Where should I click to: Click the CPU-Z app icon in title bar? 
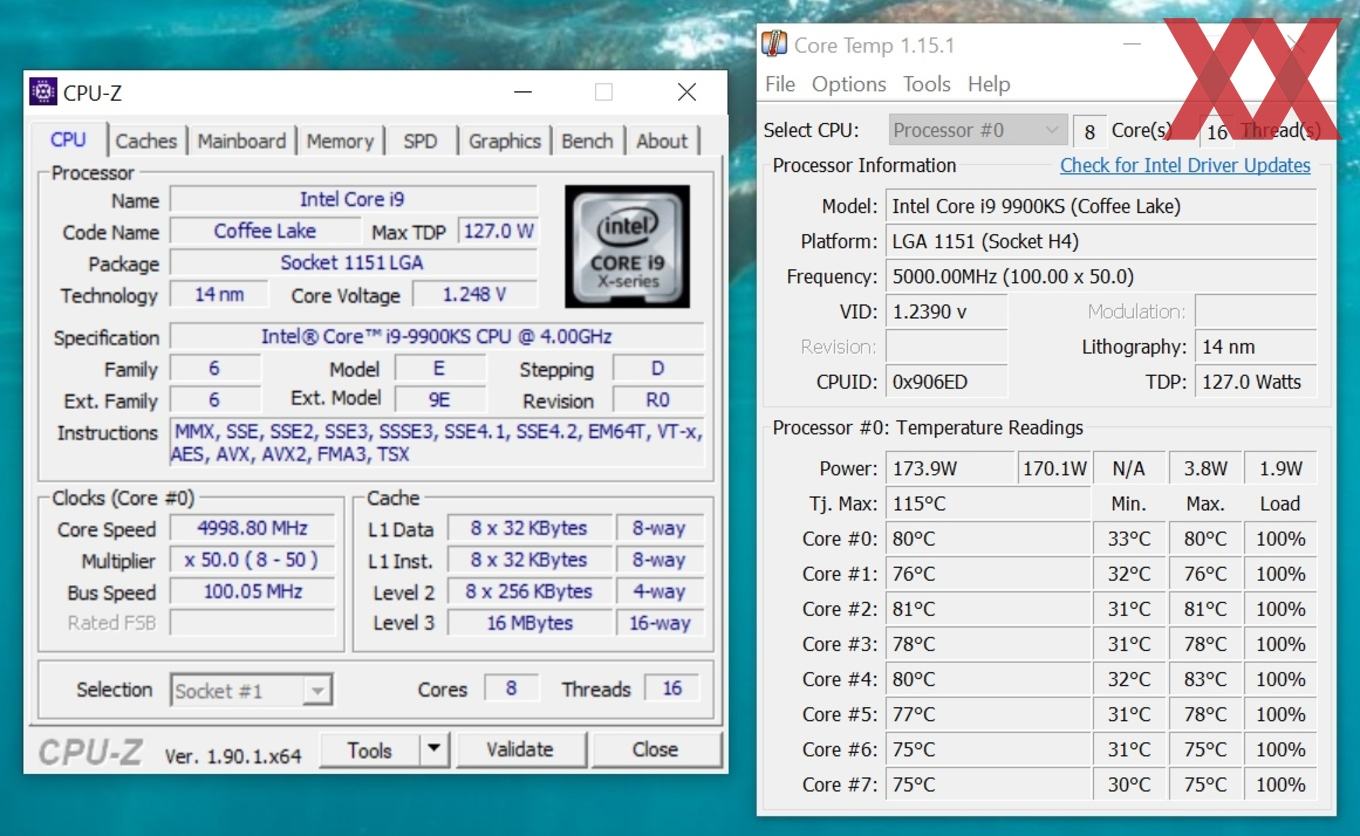(44, 92)
